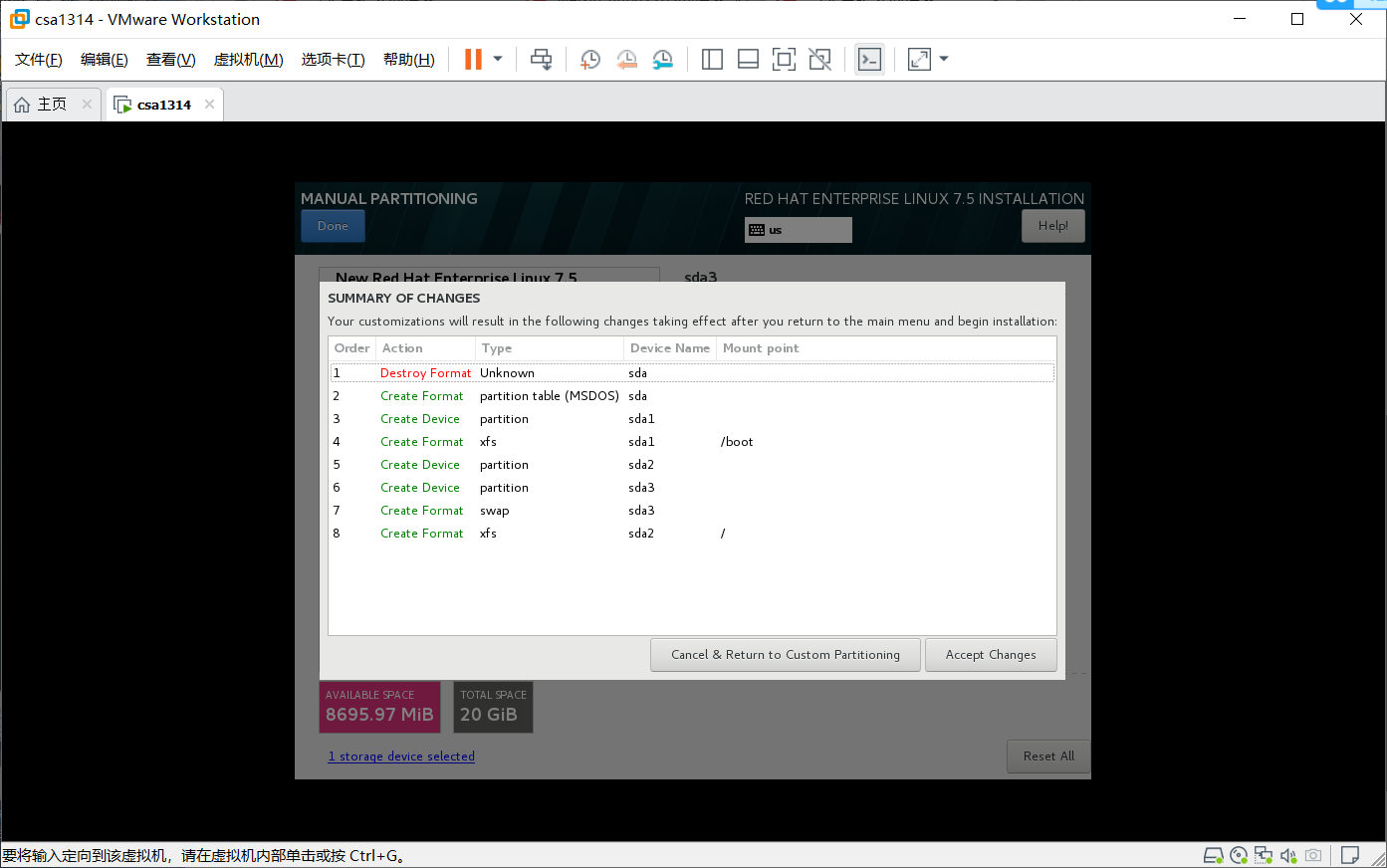Open the 查看(V) menu

(170, 60)
